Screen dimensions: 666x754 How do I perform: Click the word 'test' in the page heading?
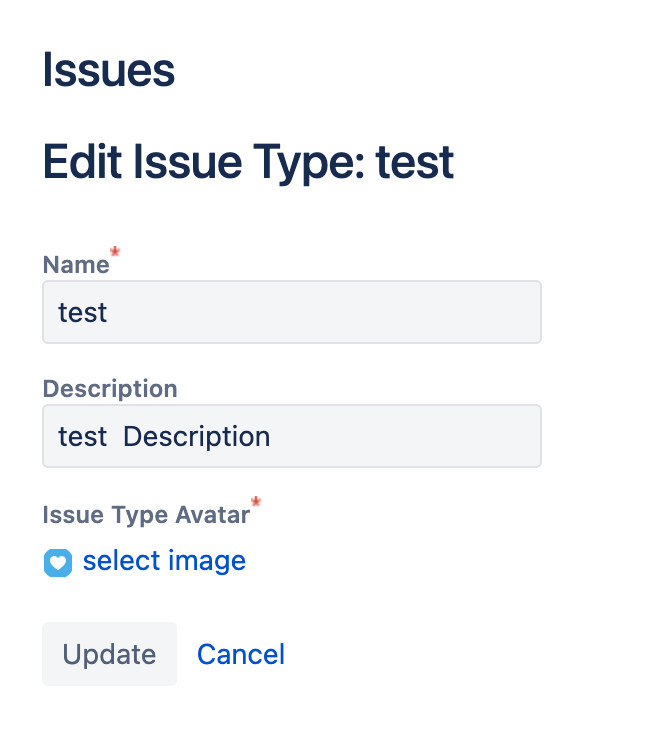tap(415, 162)
